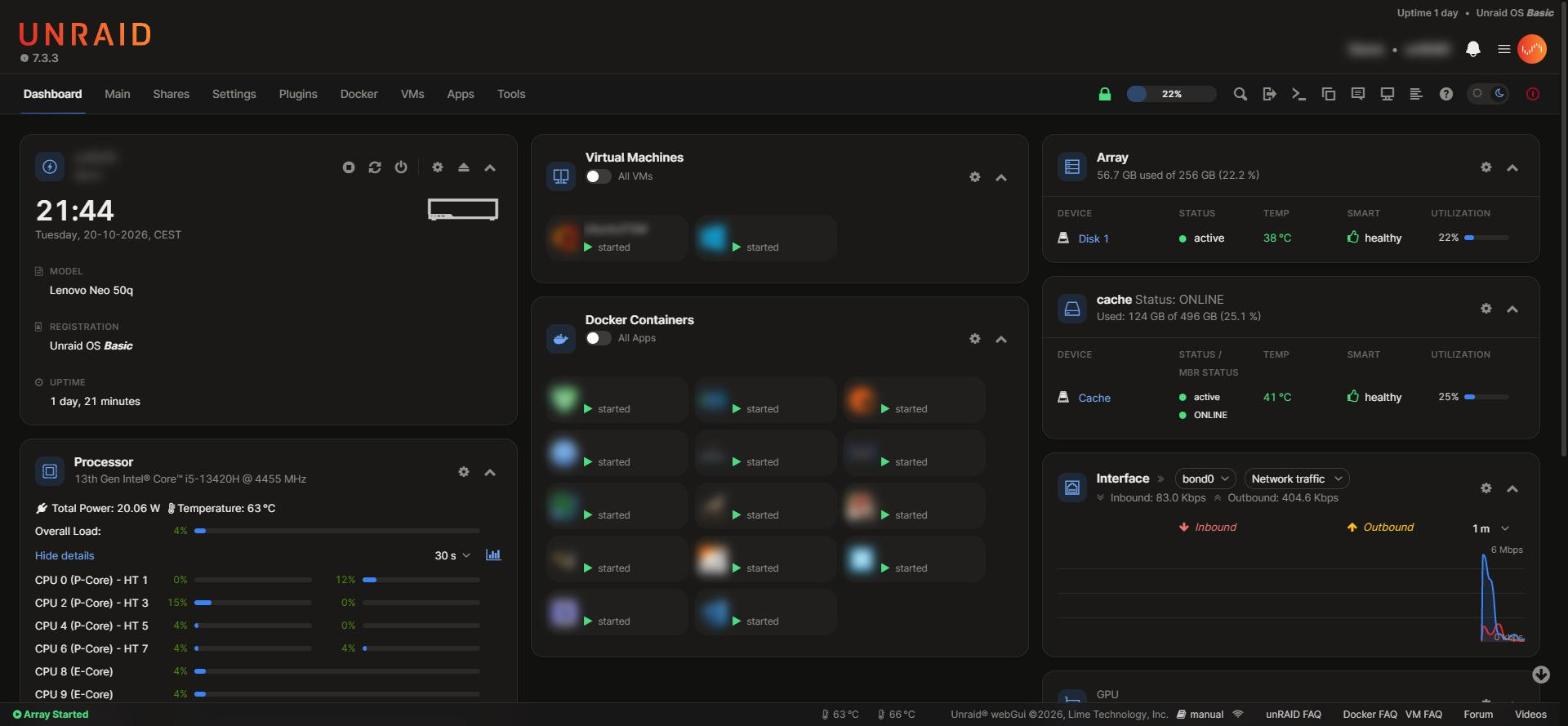
Task: Click the 22% array usage bar in toolbar
Action: [x=1171, y=94]
